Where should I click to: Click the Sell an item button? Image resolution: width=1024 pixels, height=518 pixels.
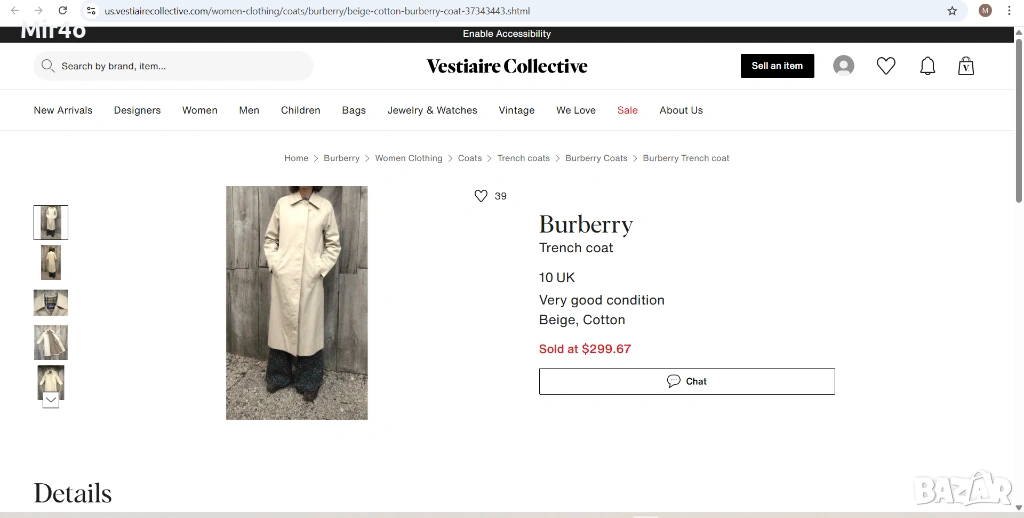777,66
